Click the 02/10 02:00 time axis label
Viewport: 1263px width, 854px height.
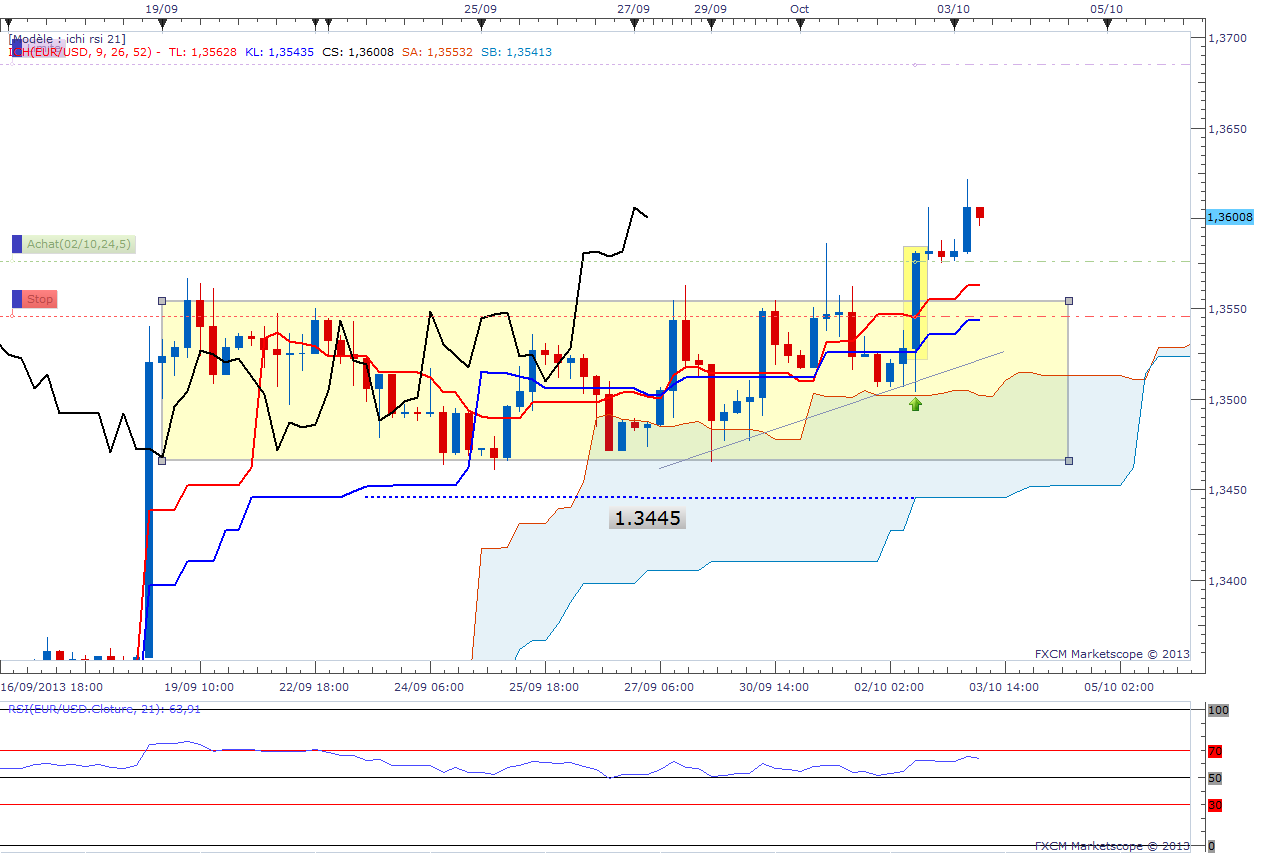pyautogui.click(x=889, y=687)
